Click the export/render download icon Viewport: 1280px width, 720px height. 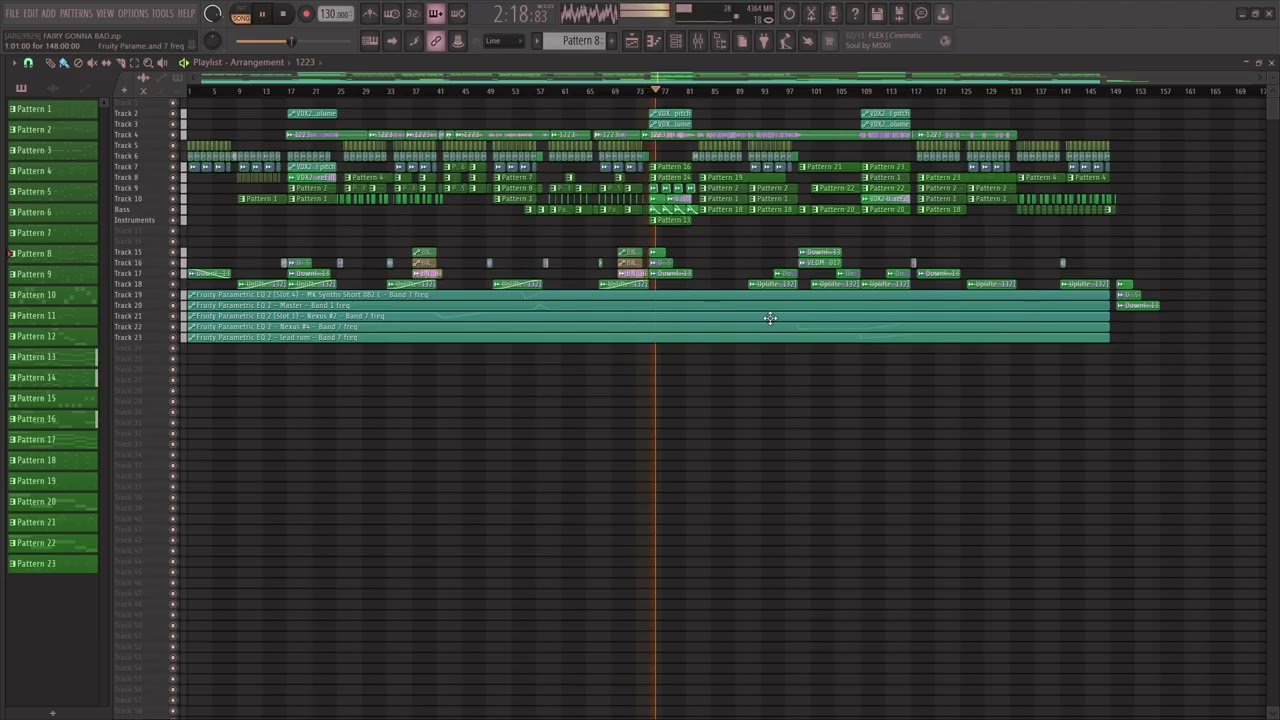pyautogui.click(x=944, y=14)
